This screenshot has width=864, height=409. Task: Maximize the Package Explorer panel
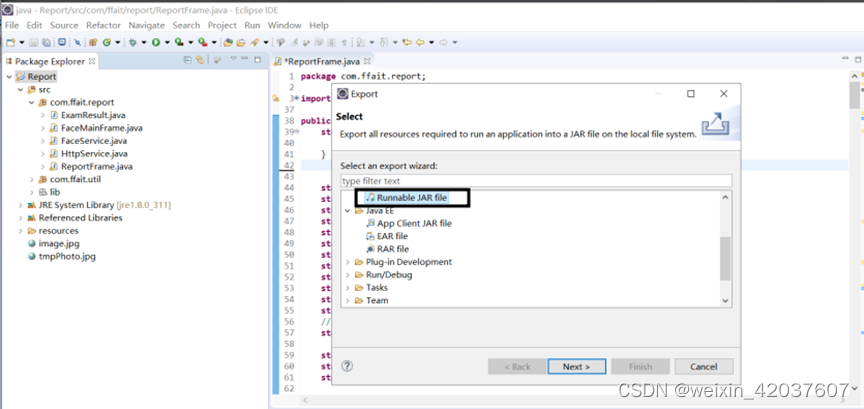(x=257, y=60)
